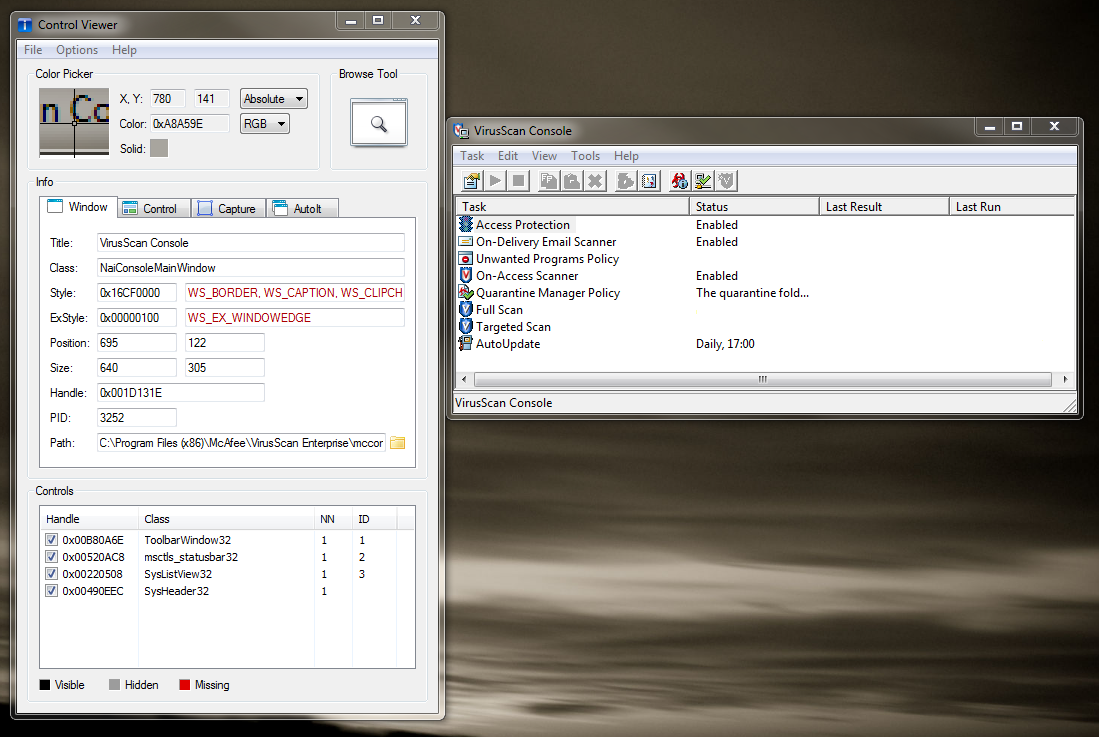Open the Options menu in Control Viewer
The height and width of the screenshot is (737, 1099).
[x=77, y=50]
